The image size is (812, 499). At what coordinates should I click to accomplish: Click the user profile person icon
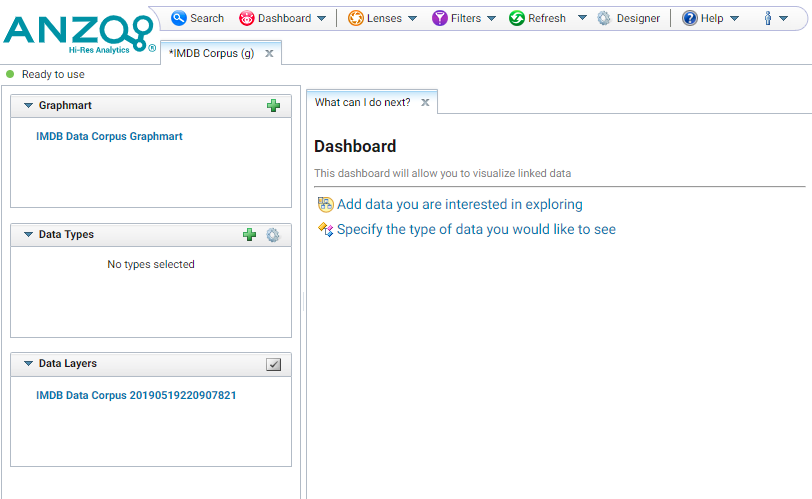[768, 18]
